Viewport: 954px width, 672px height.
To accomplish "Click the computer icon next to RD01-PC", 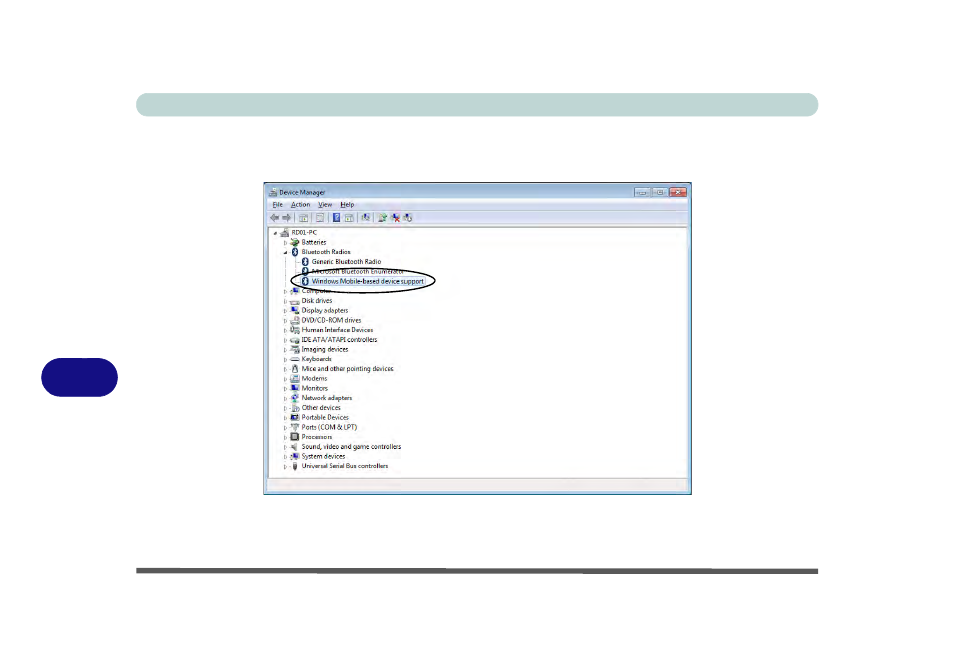I will click(284, 232).
